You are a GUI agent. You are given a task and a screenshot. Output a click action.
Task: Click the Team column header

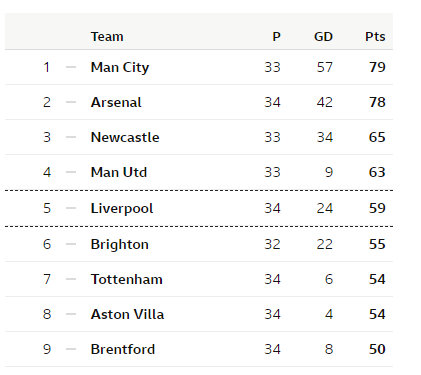point(107,37)
